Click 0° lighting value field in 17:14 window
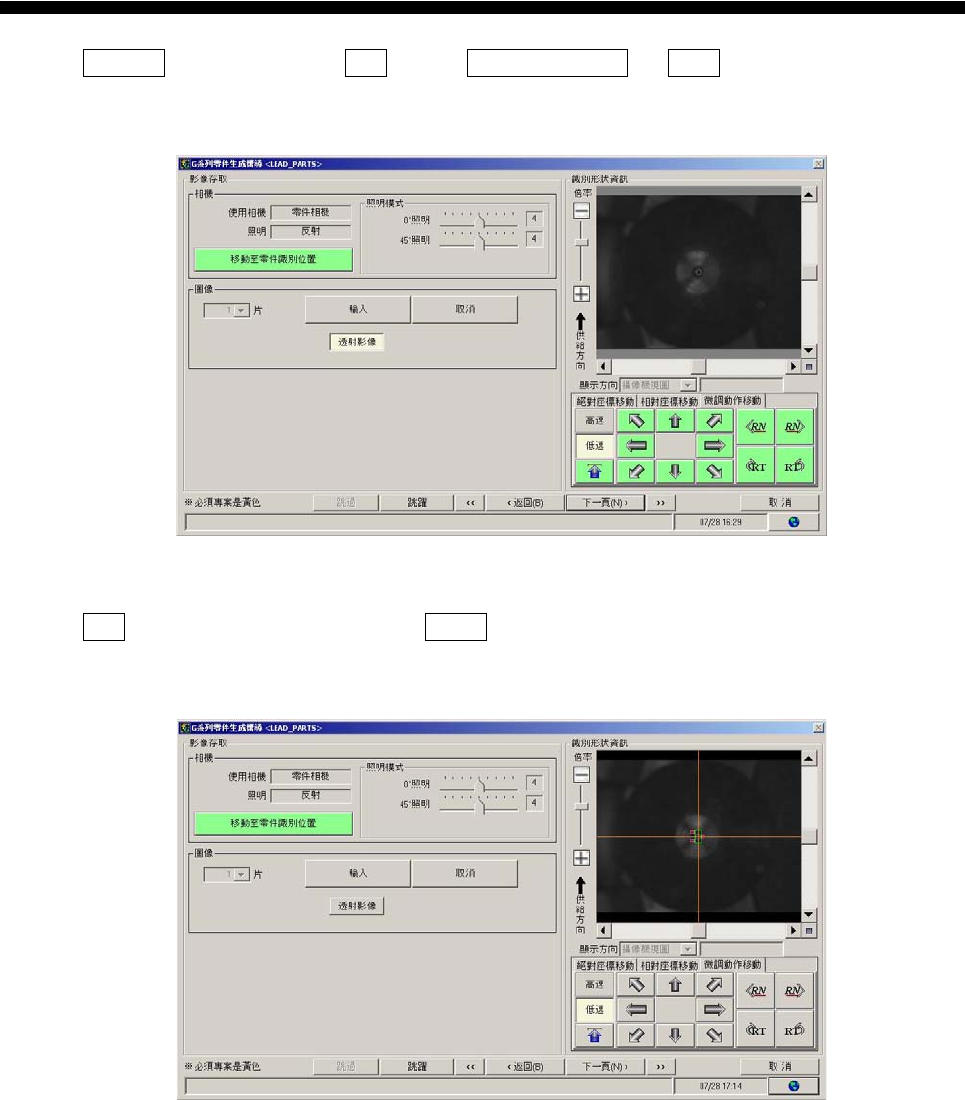This screenshot has width=965, height=1100. click(x=534, y=782)
